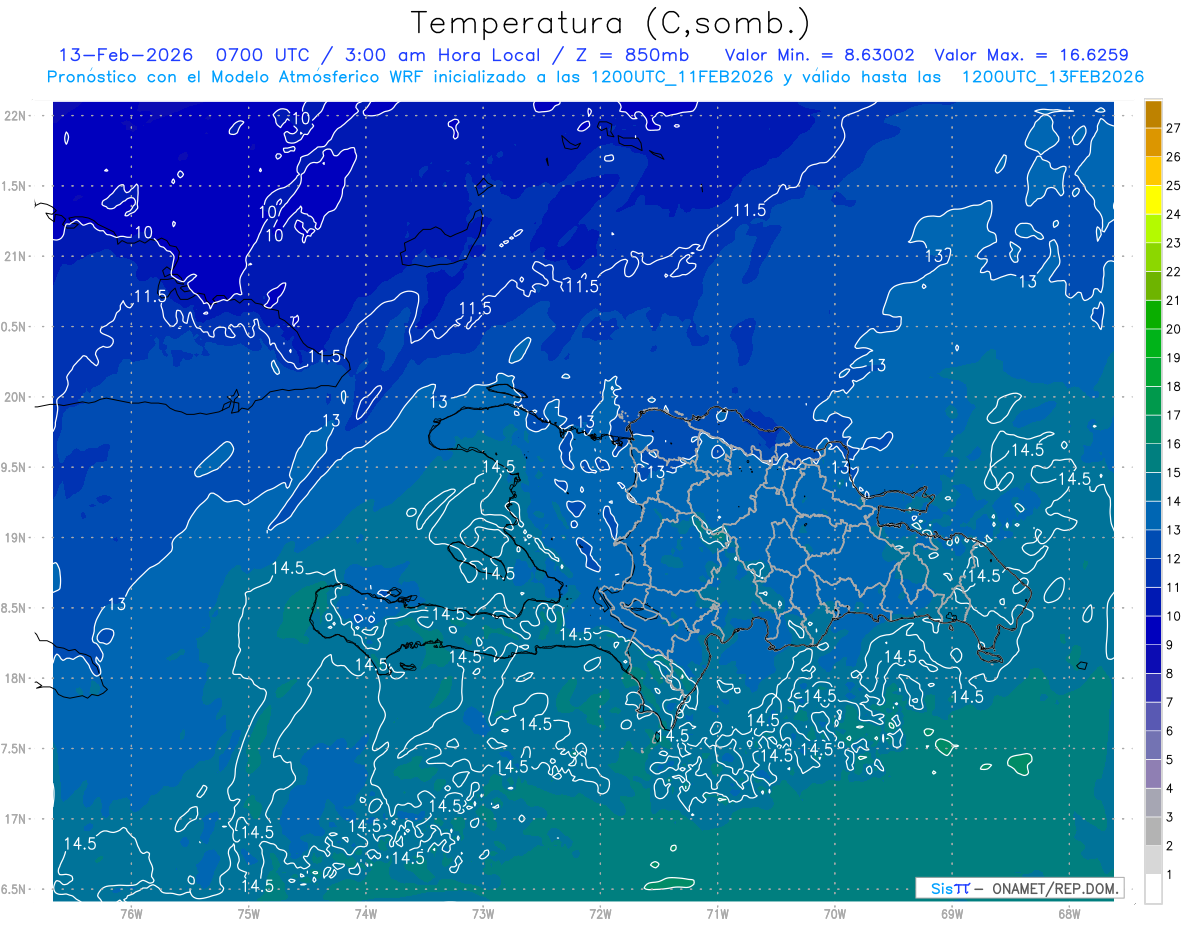The width and height of the screenshot is (1200, 927).
Task: Click the "75W" longitude axis label
Action: (249, 914)
